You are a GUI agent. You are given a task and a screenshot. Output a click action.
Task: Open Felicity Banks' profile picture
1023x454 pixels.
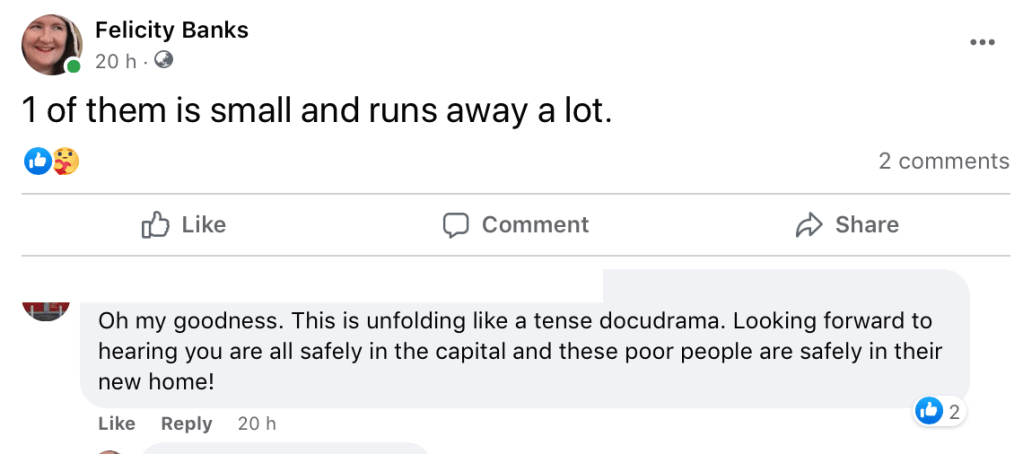[51, 45]
